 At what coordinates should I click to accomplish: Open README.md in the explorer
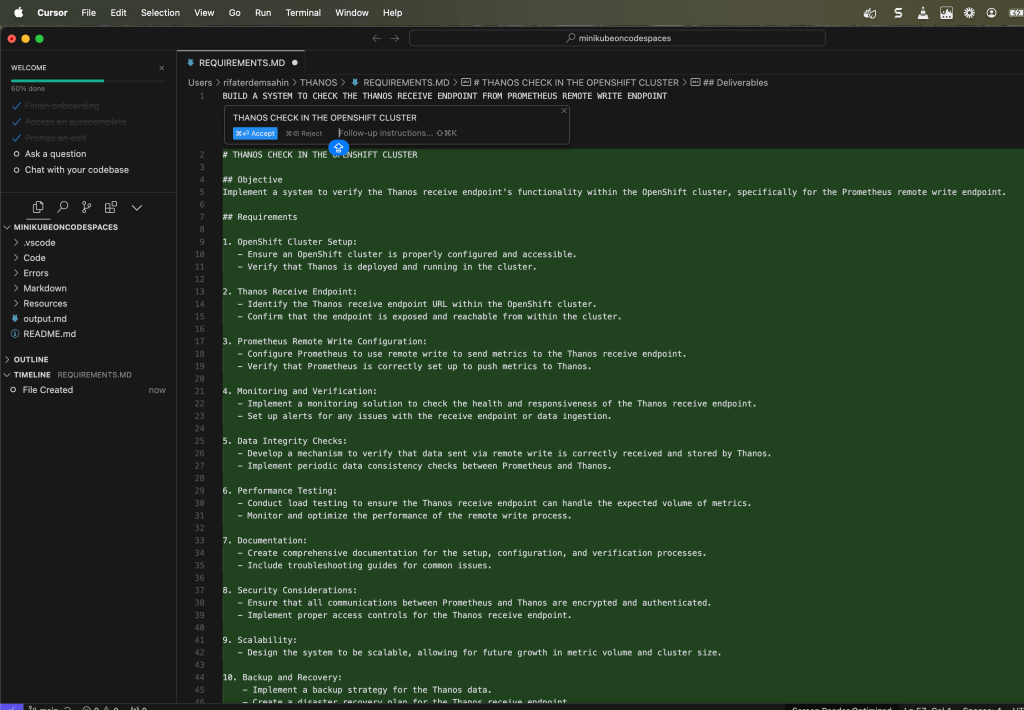pyautogui.click(x=50, y=334)
